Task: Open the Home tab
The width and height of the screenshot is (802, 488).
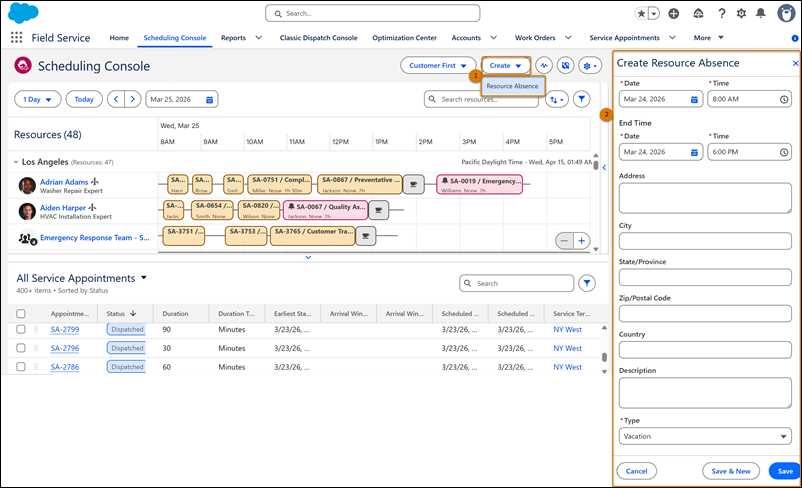Action: 119,38
